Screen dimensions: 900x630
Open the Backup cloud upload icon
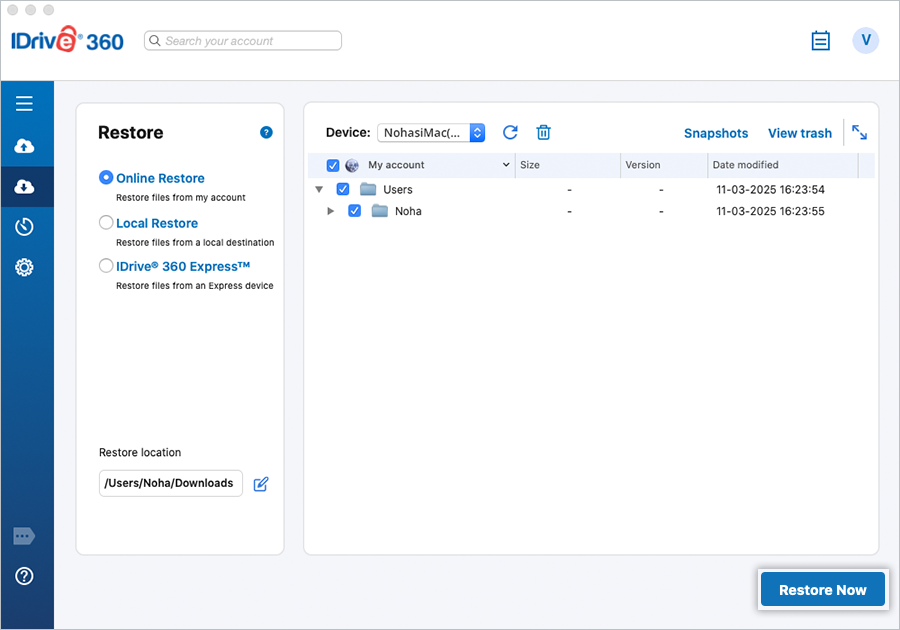25,147
